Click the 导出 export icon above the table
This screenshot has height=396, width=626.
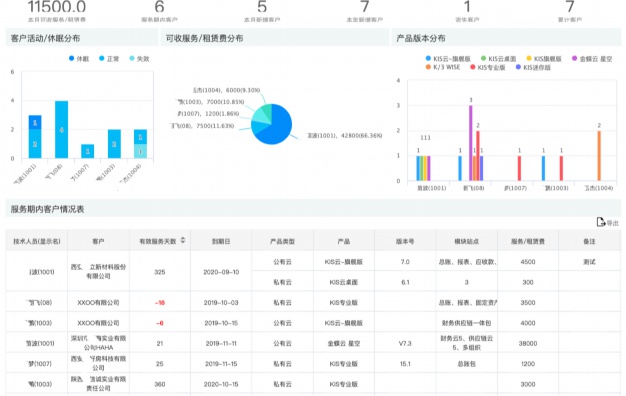pyautogui.click(x=600, y=222)
